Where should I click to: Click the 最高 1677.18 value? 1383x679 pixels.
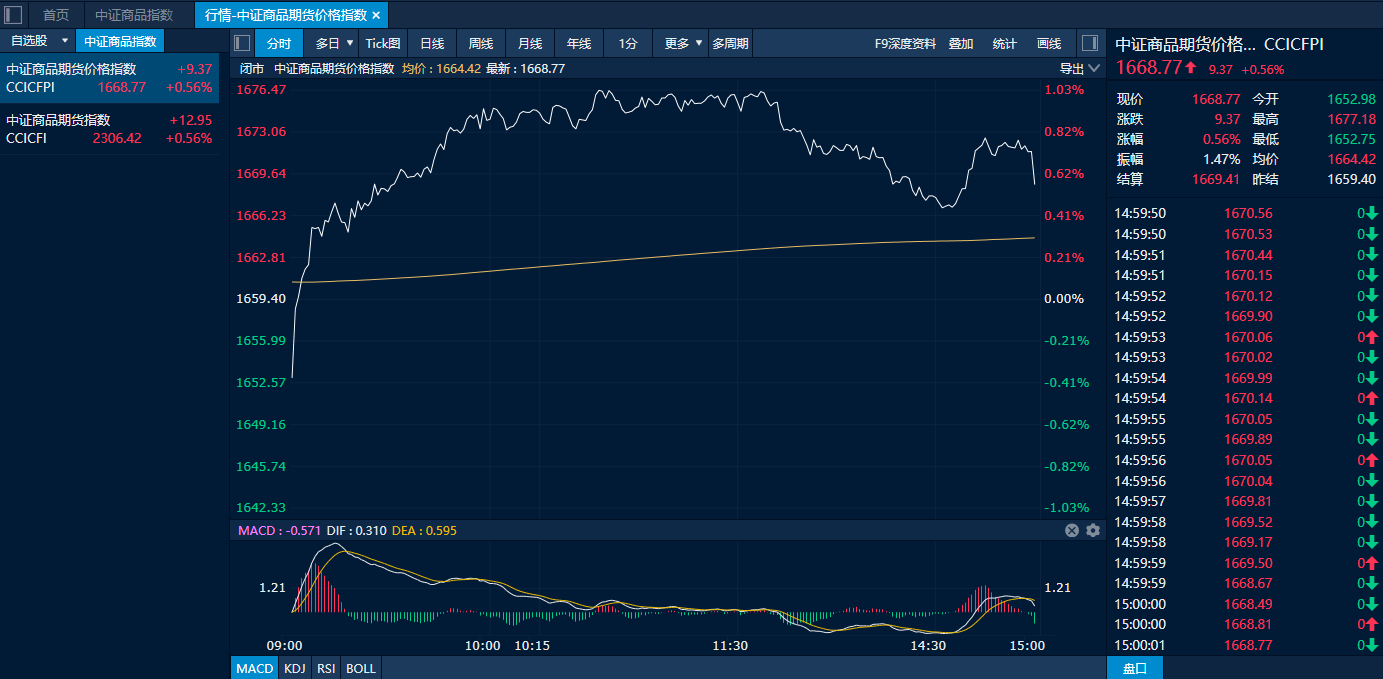click(x=1352, y=119)
